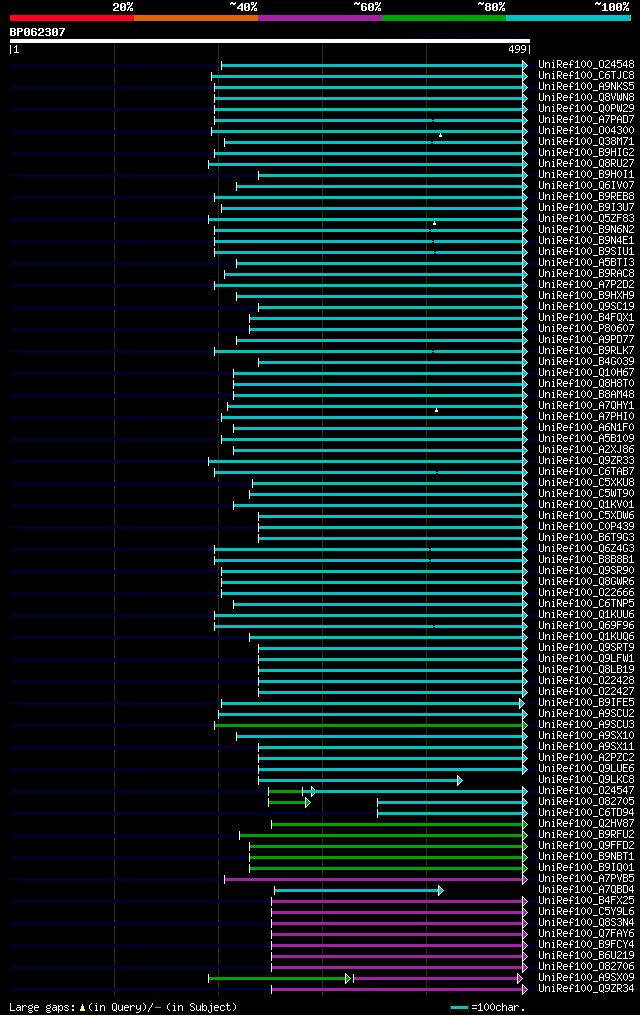Click the orange ~40% identity legend segment
This screenshot has height=1015, width=640.
point(196,18)
